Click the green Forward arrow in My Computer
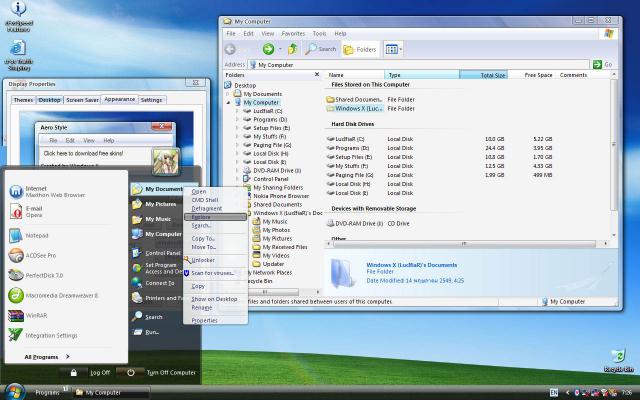This screenshot has width=640, height=400. tap(268, 49)
